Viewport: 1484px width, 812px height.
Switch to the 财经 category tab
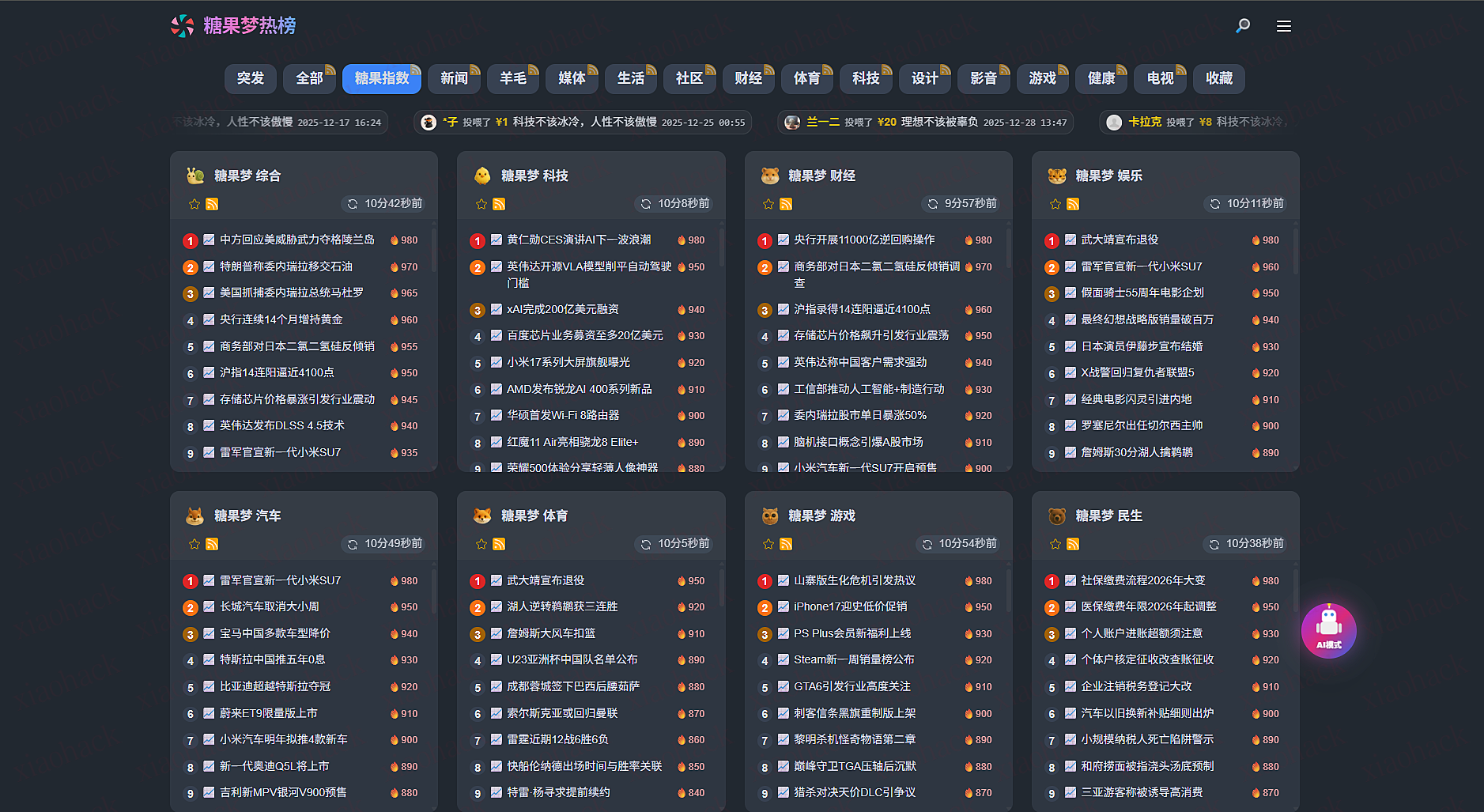(747, 78)
